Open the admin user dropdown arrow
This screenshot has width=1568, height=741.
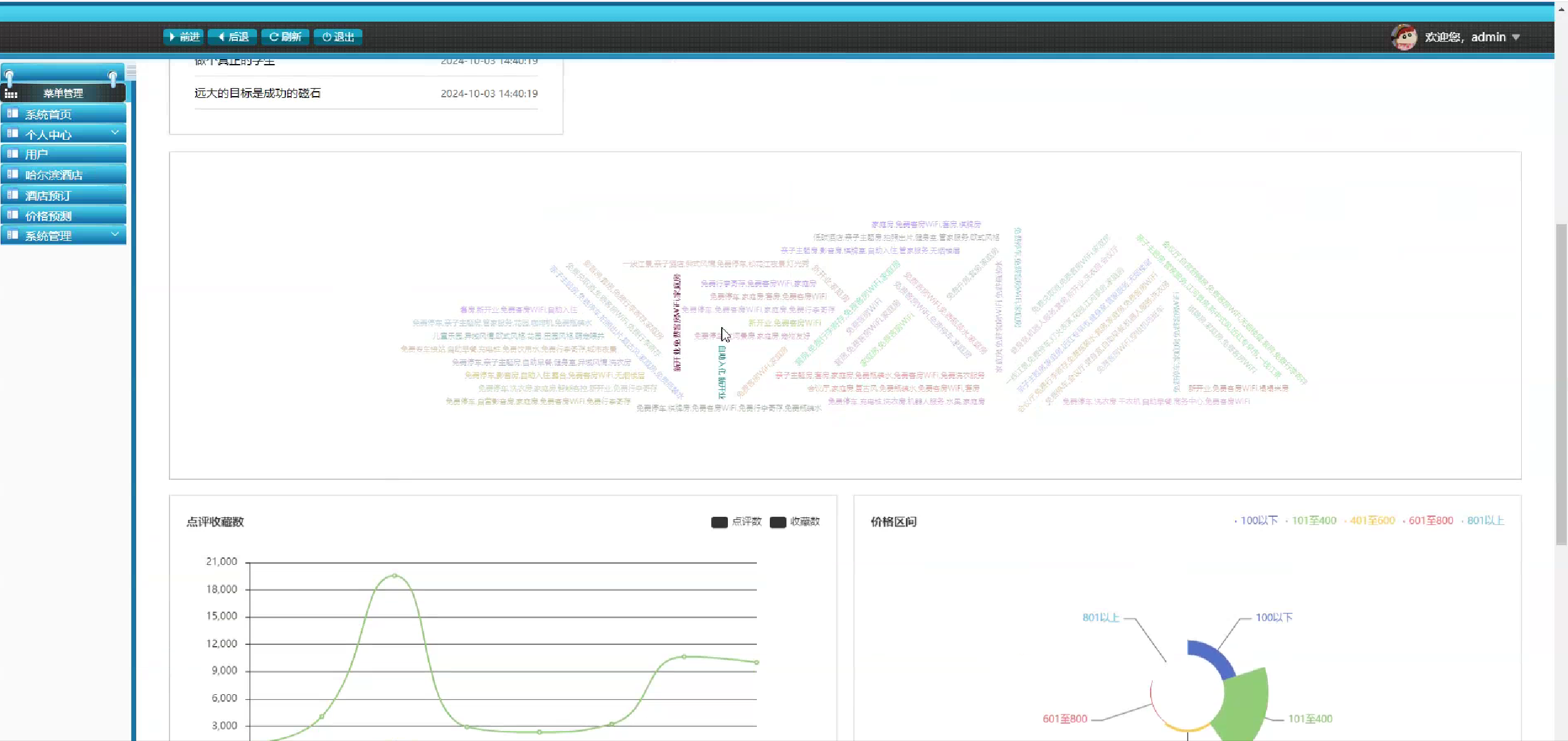pyautogui.click(x=1516, y=38)
